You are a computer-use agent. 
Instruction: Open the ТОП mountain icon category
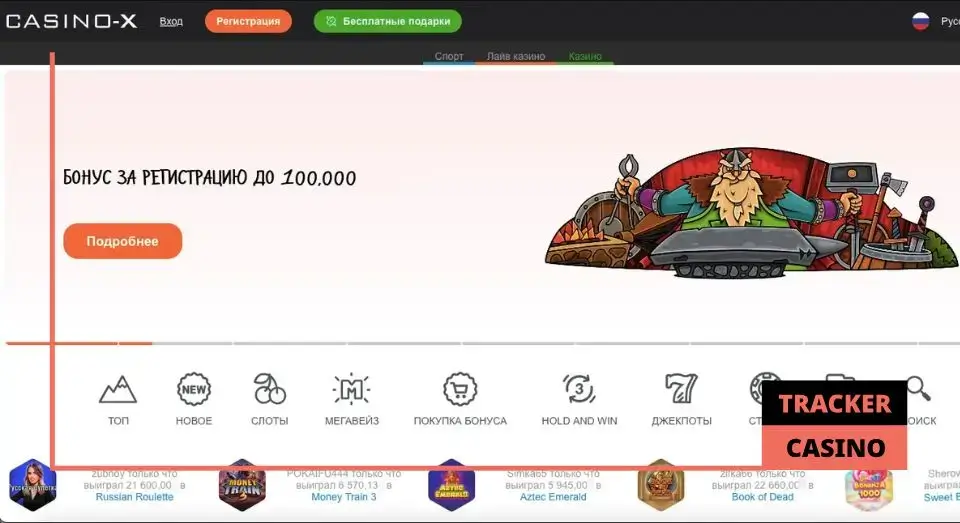(x=118, y=389)
